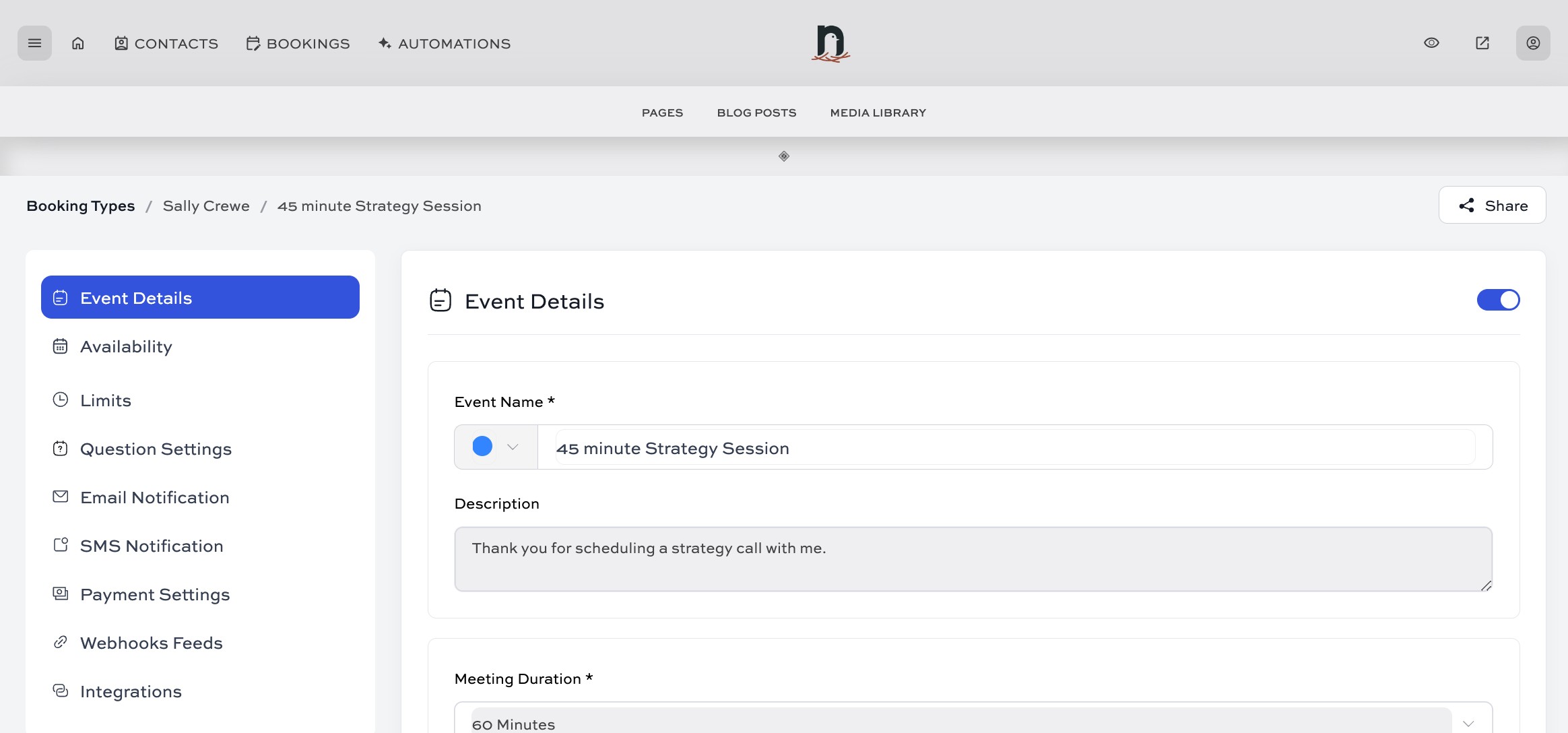Open the Media Library tab

click(x=877, y=113)
